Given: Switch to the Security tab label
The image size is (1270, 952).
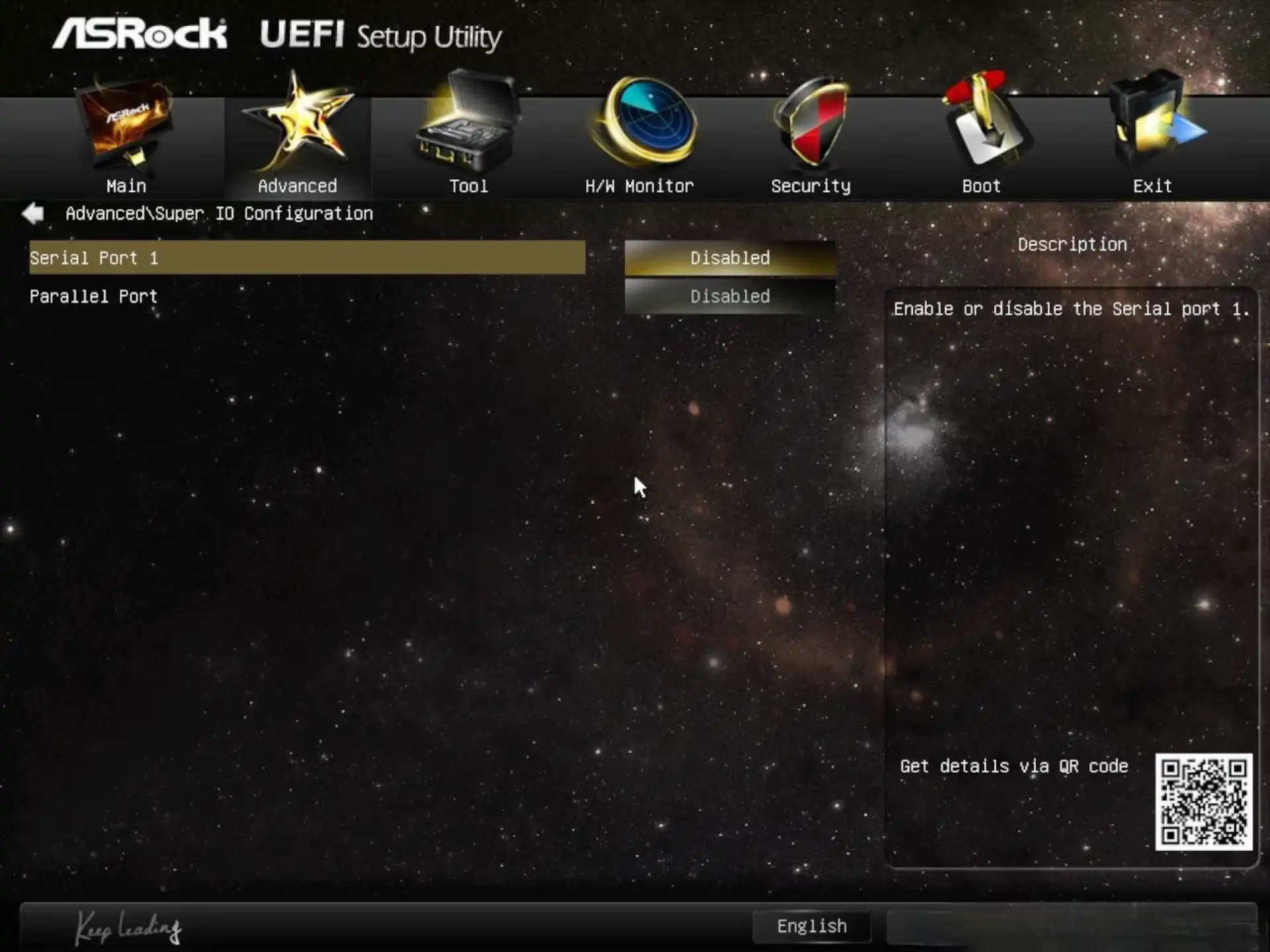Looking at the screenshot, I should click(810, 186).
